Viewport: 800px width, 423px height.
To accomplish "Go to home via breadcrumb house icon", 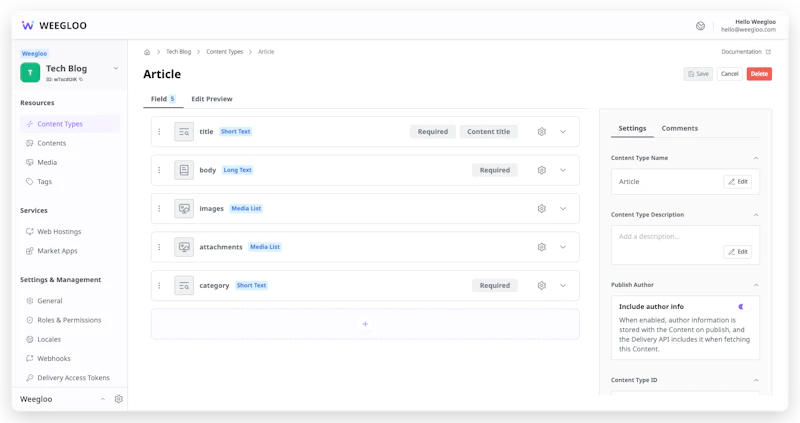I will (147, 52).
